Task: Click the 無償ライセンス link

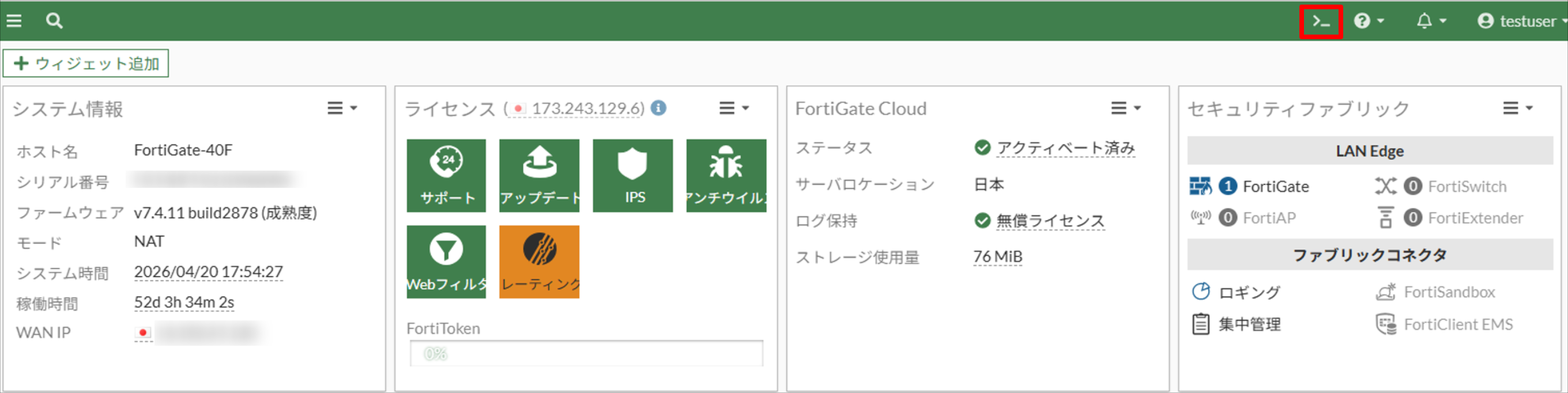Action: click(x=1050, y=221)
